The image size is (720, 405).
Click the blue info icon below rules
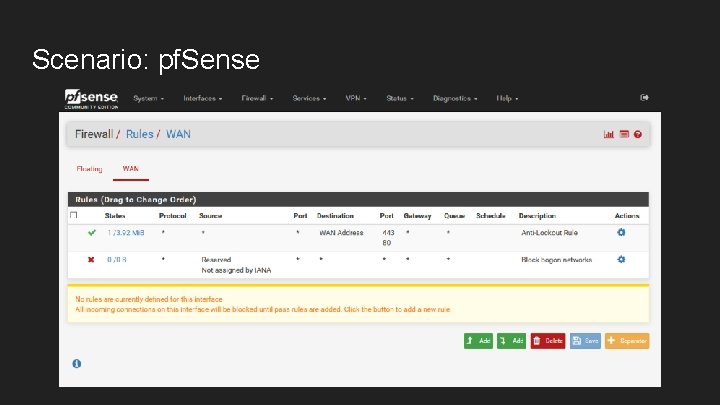pyautogui.click(x=77, y=364)
